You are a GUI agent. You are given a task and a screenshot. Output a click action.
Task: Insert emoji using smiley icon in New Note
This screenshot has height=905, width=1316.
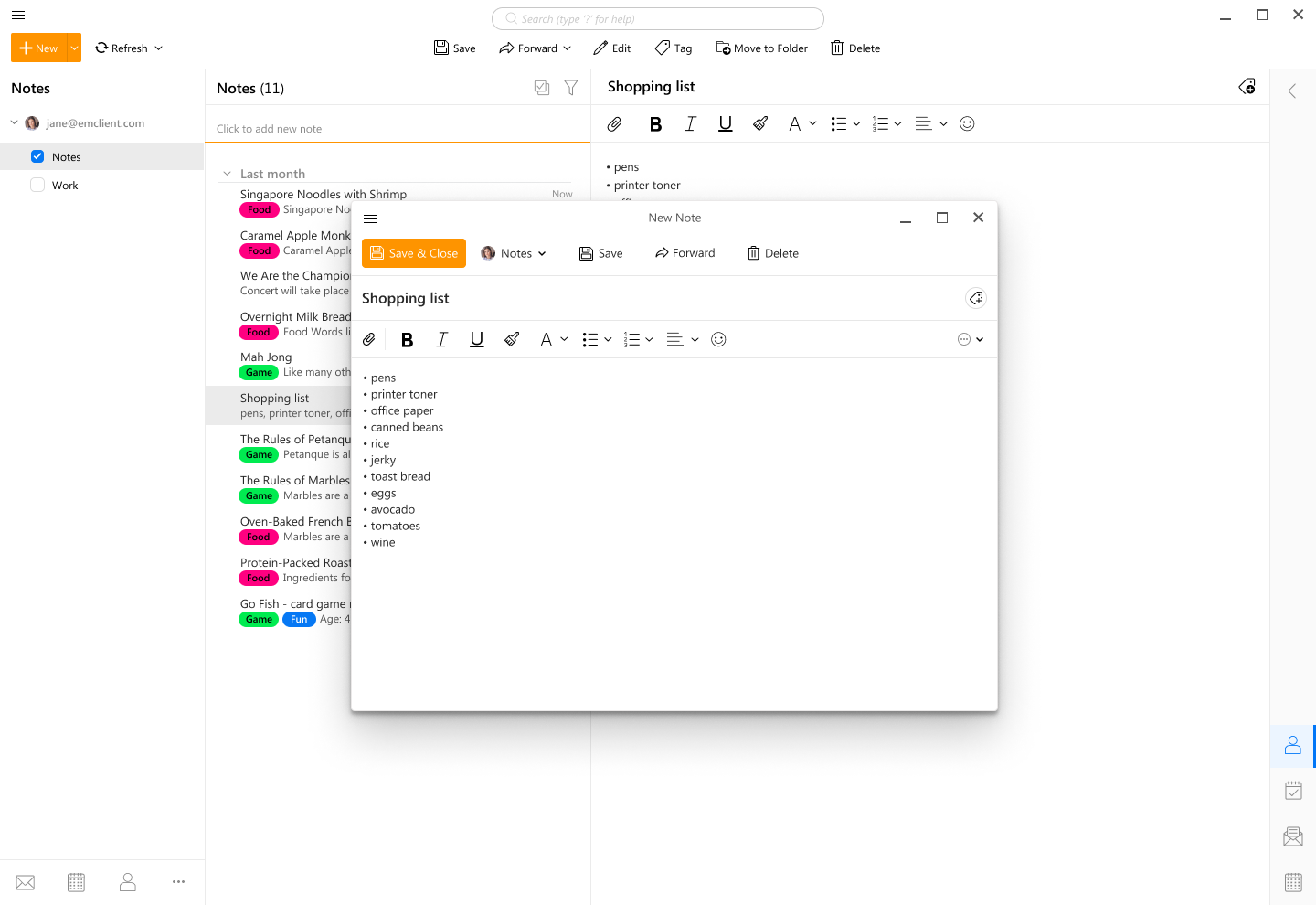point(718,339)
